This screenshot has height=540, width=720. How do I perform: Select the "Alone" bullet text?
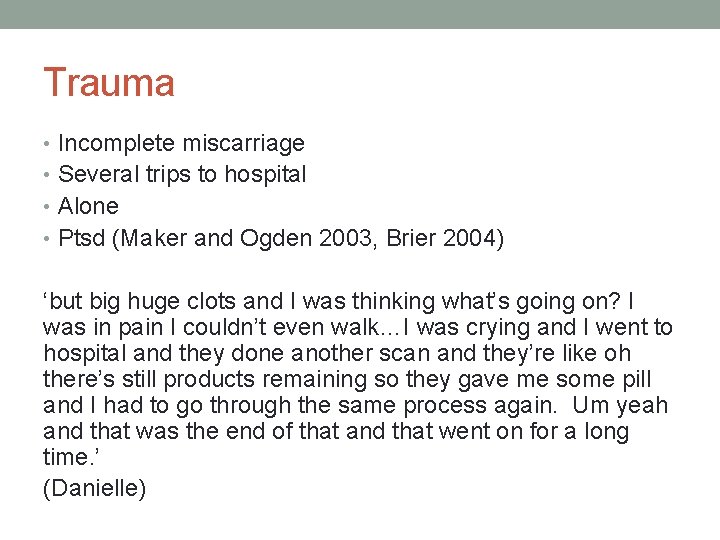(x=88, y=207)
